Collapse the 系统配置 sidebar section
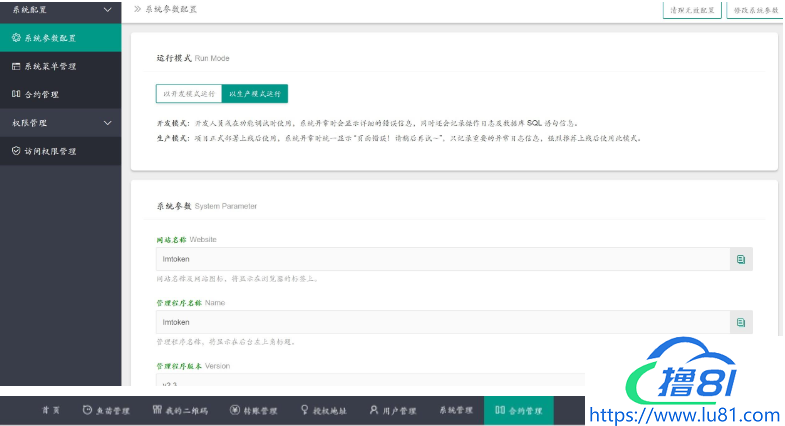The height and width of the screenshot is (426, 785). tap(108, 9)
